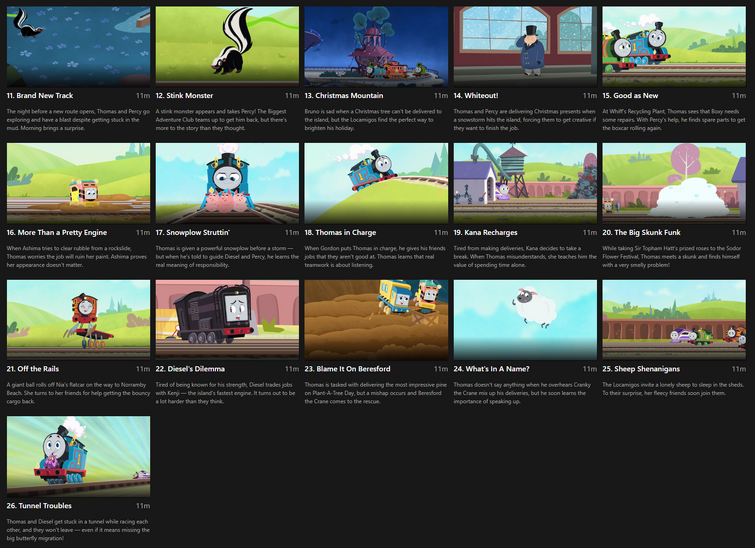Open the What's In A Name? sheep thumbnail
The width and height of the screenshot is (755, 548).
coord(525,320)
